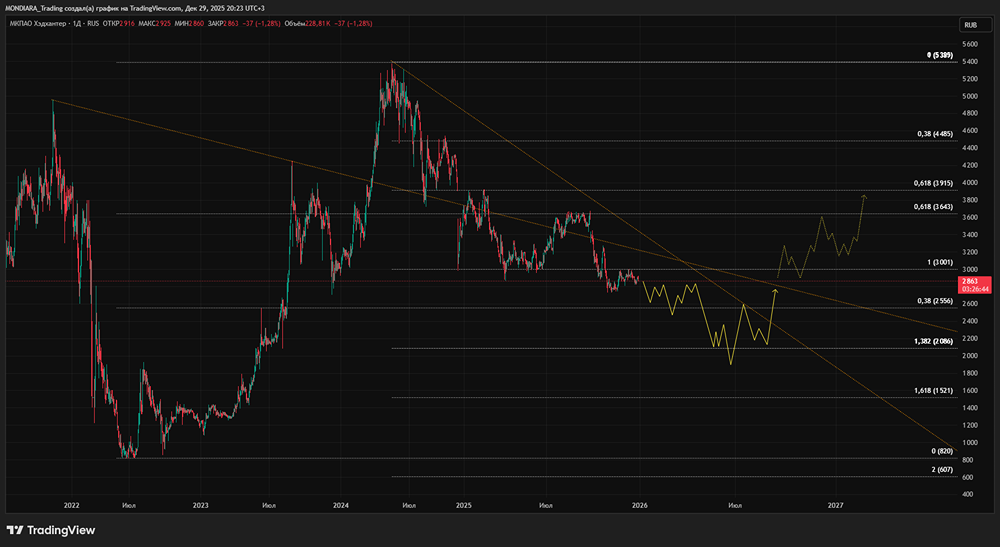Click the 2022 label on time axis
Image resolution: width=1000 pixels, height=547 pixels.
[71, 506]
